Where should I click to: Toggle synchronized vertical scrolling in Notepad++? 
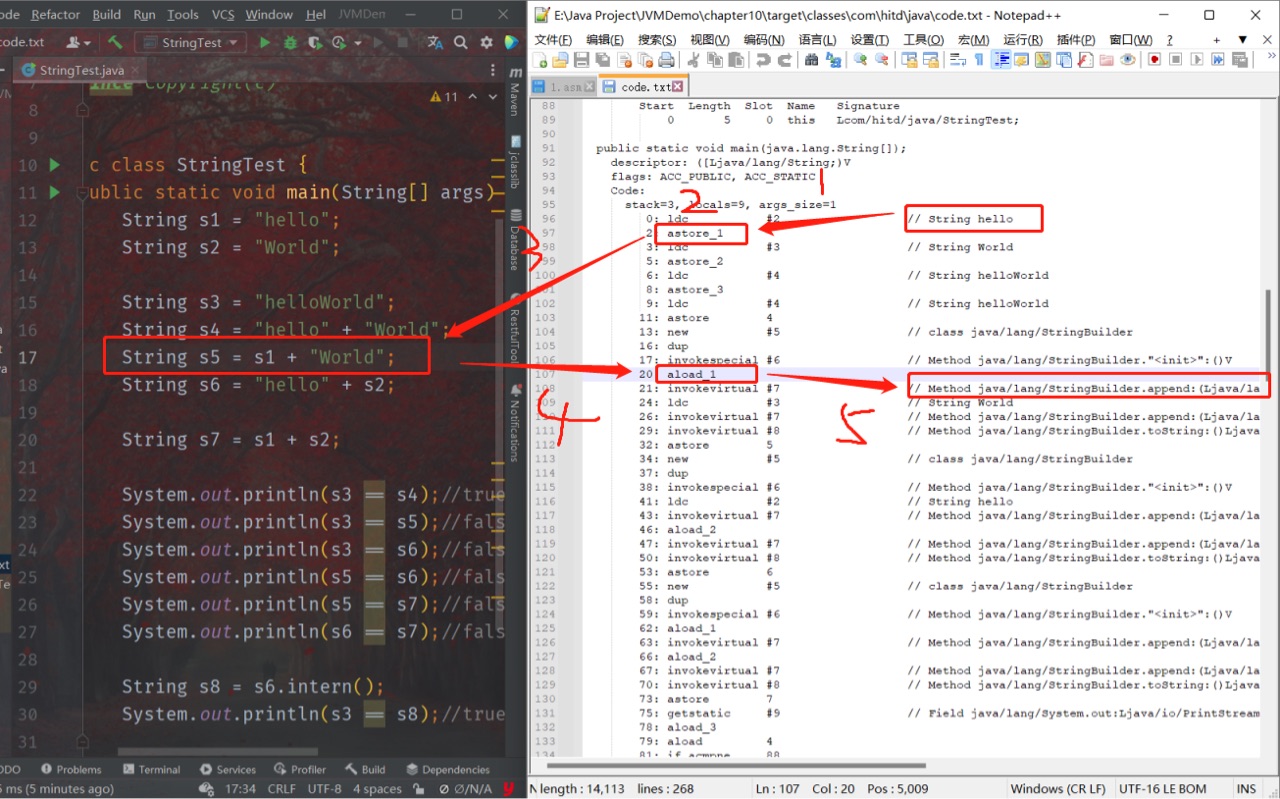[x=910, y=60]
